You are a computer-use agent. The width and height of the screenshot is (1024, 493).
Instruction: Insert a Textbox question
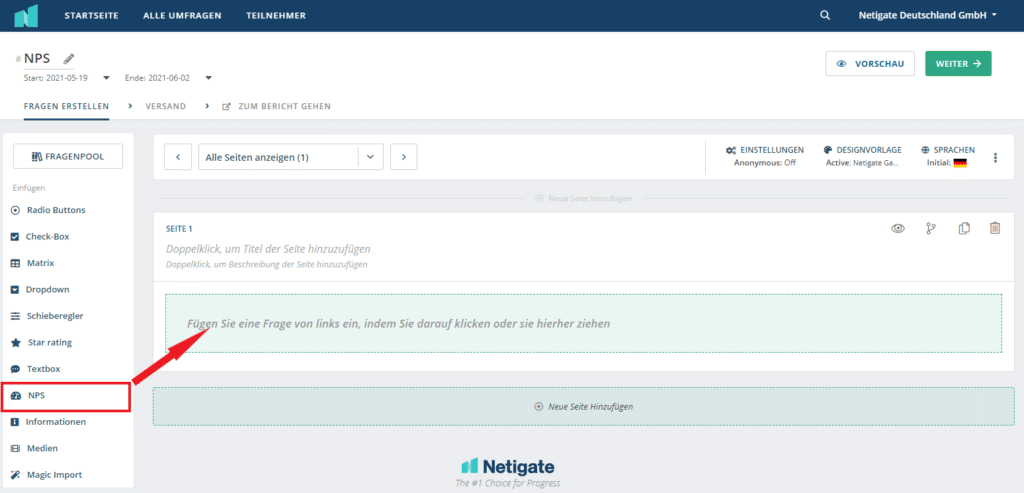click(x=35, y=369)
